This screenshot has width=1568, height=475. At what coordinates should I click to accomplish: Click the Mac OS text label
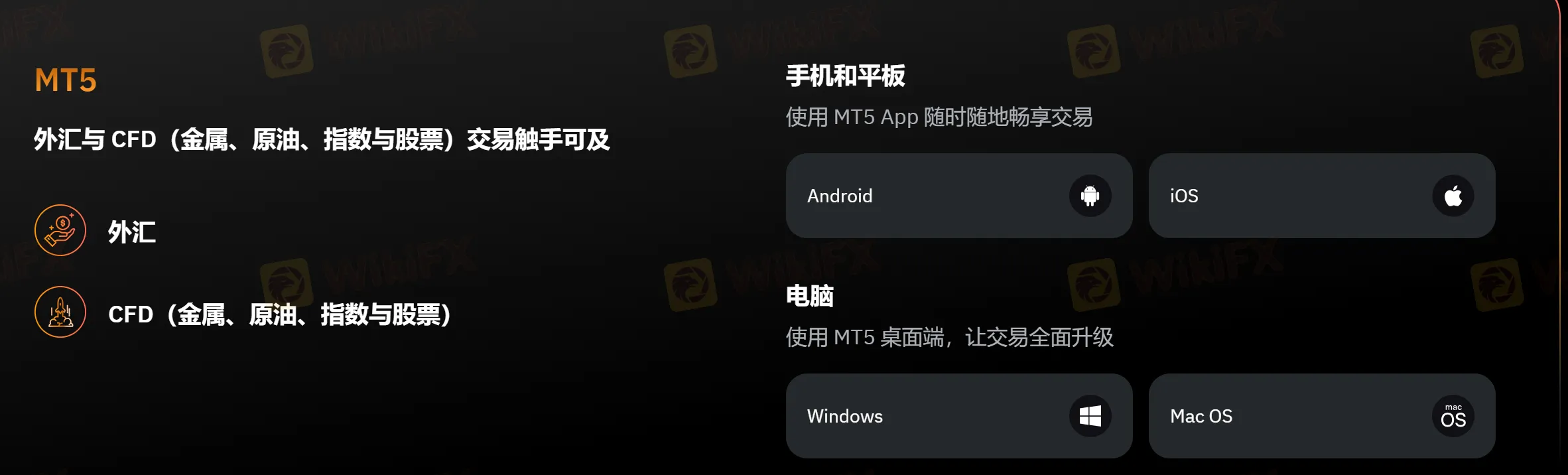coord(1201,416)
